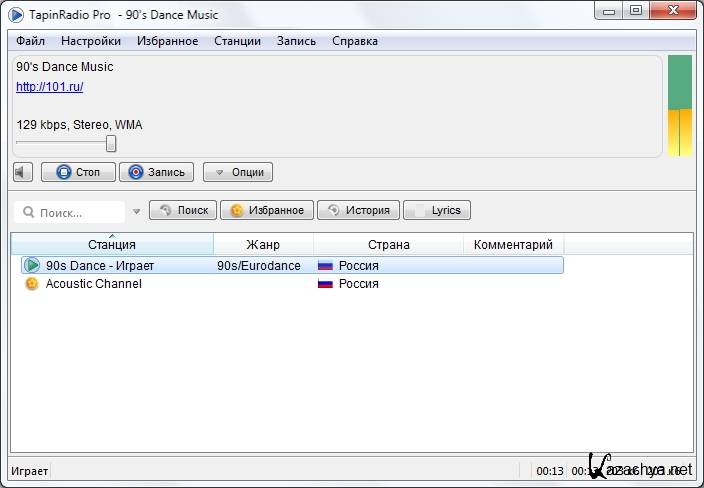The width and height of the screenshot is (704, 488).
Task: Click the Russian flag in Acoustic Channel row
Action: [325, 284]
